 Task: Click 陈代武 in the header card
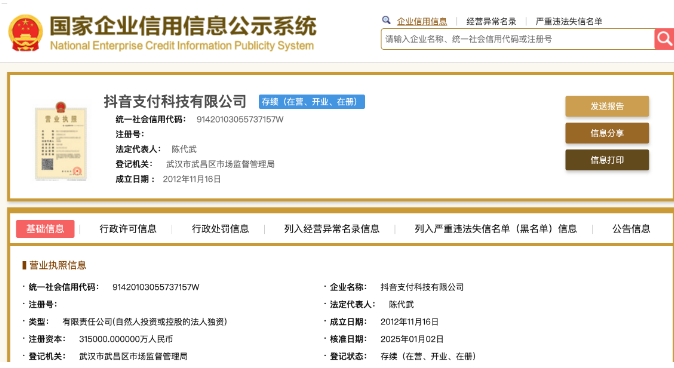(184, 149)
